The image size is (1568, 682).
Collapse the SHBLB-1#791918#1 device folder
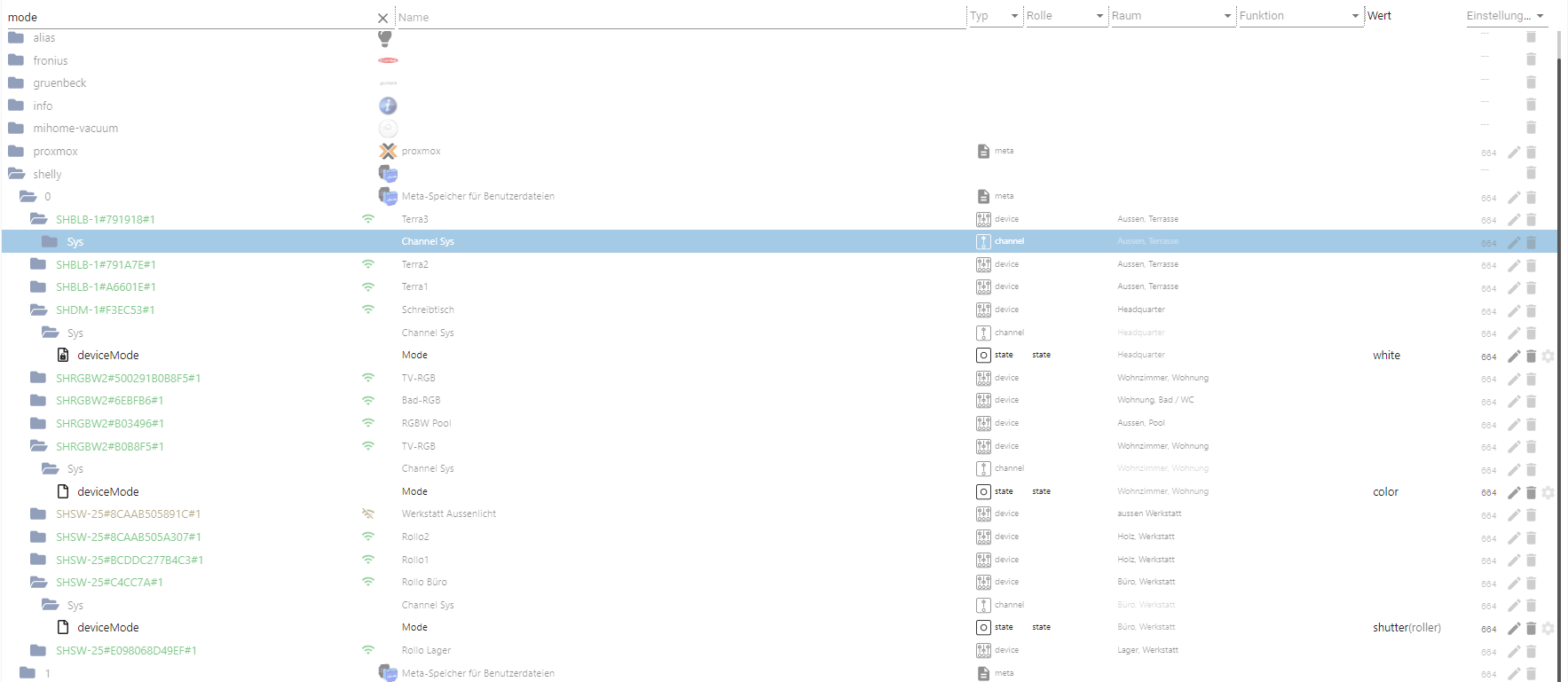38,219
